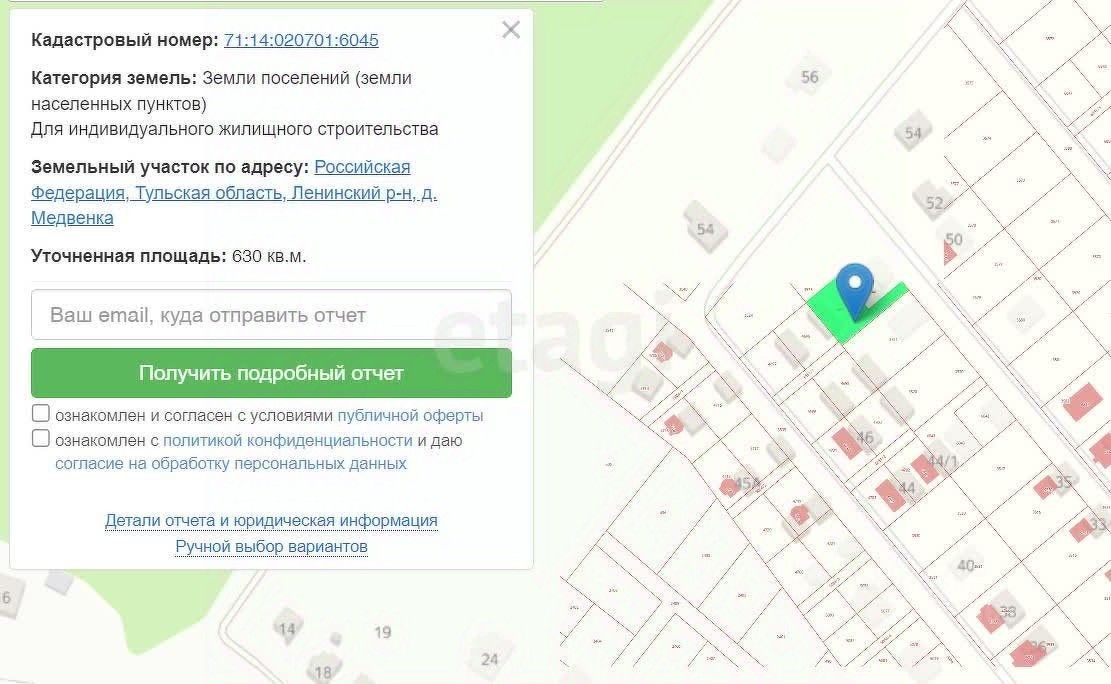Click the red building near number 46
This screenshot has width=1111, height=684.
(x=845, y=443)
